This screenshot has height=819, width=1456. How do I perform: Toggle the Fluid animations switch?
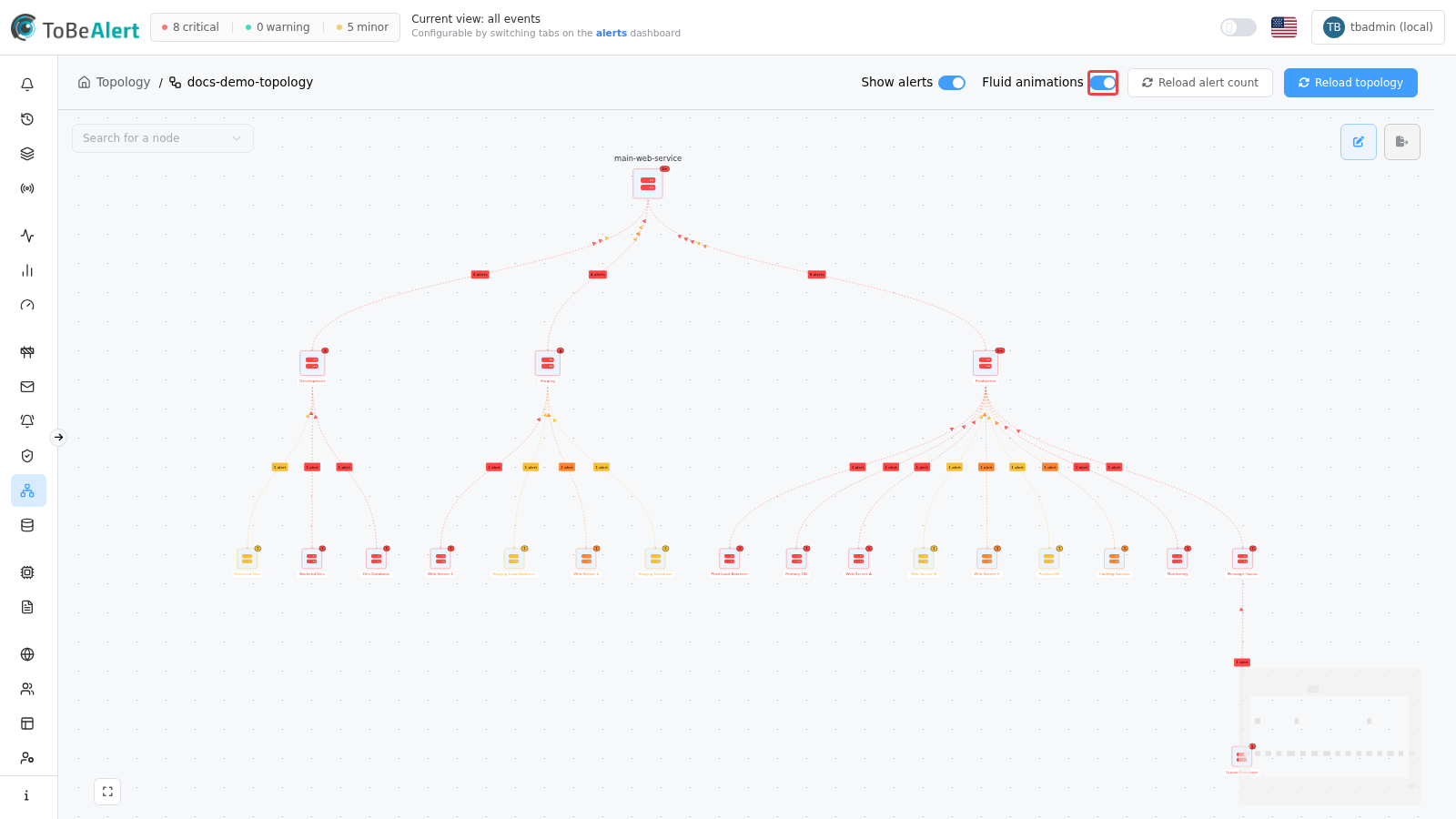point(1103,83)
